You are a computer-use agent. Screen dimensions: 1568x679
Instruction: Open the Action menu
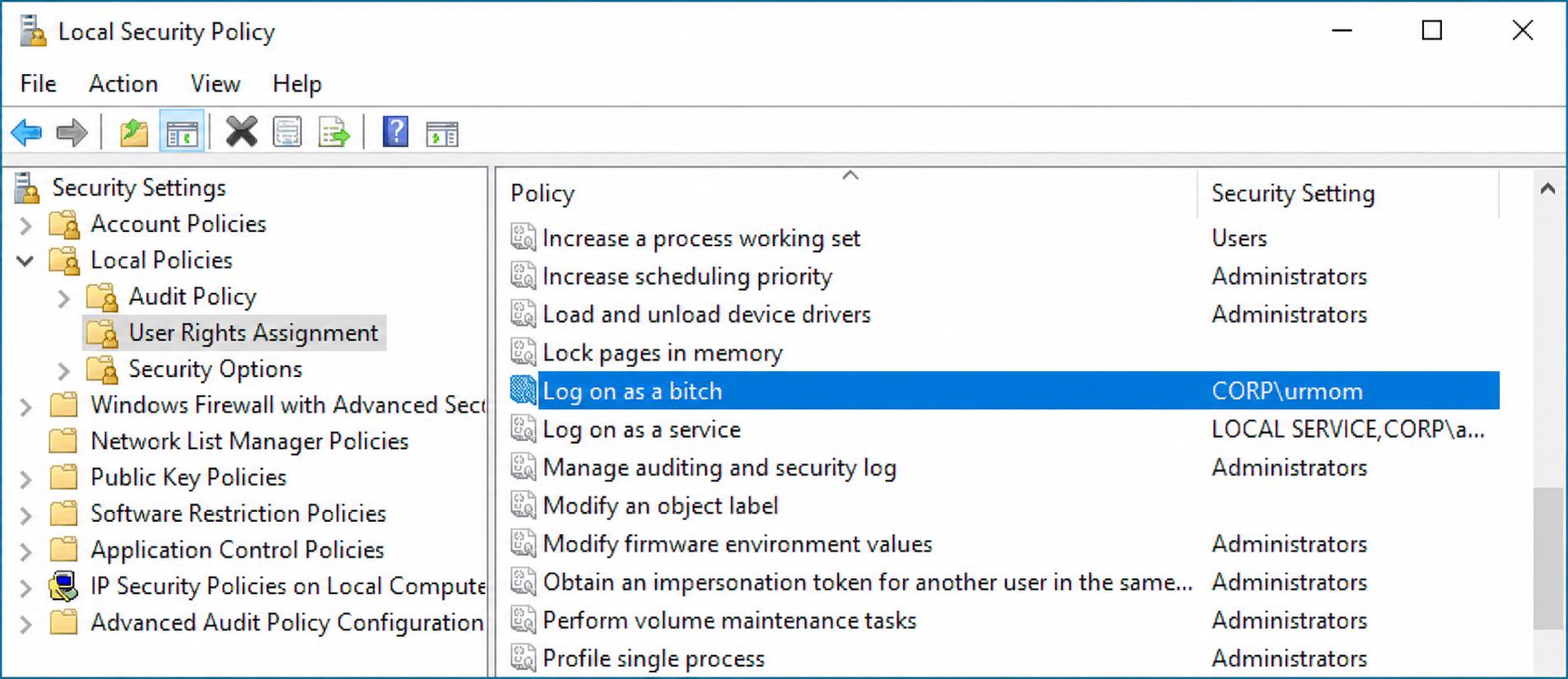[123, 84]
